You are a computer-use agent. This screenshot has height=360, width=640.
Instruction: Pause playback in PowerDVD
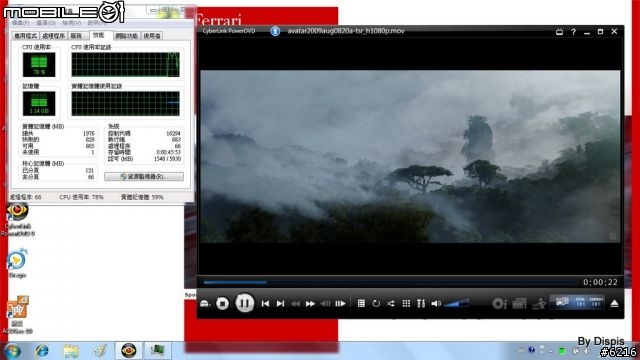244,303
